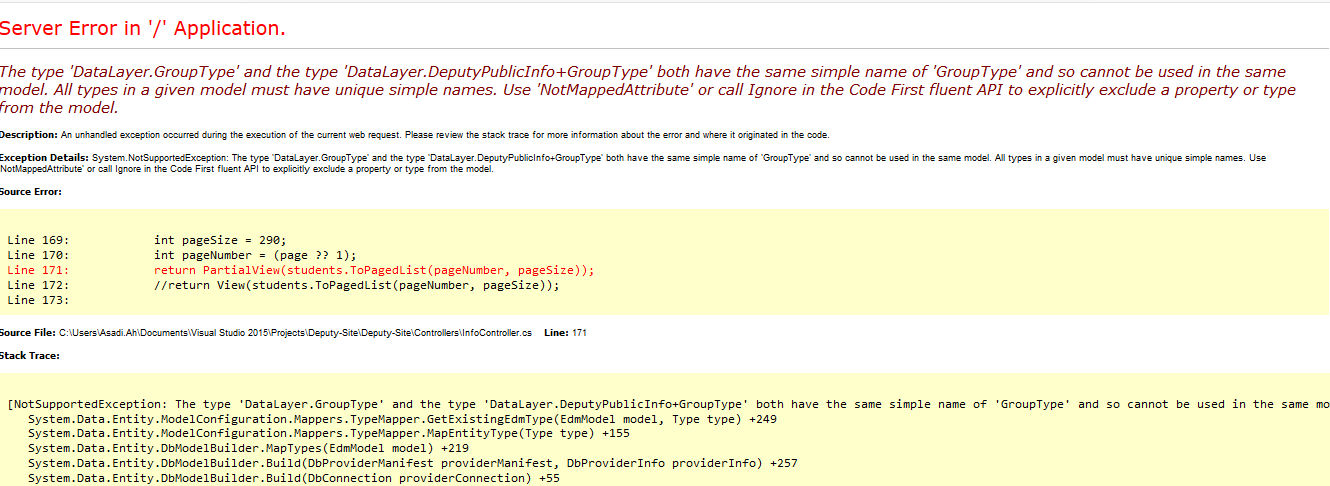
Task: Click the red italic GroupType error message
Action: click(x=642, y=89)
